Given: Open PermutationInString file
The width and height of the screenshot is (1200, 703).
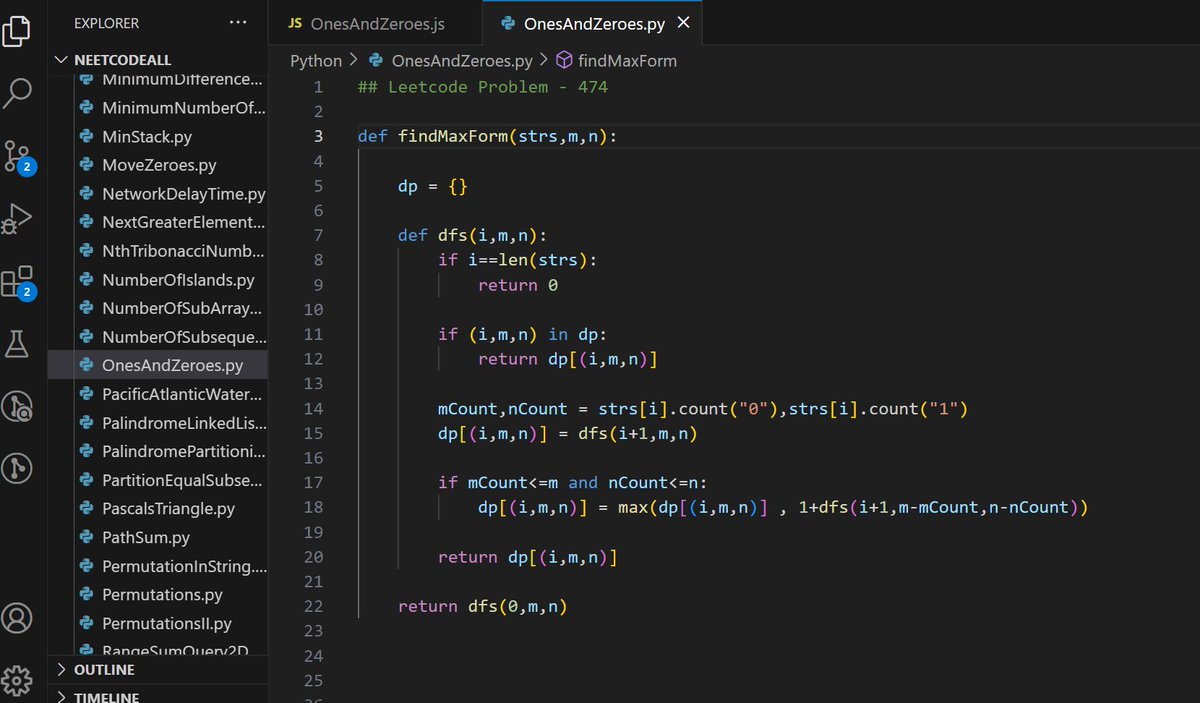Looking at the screenshot, I should (x=183, y=566).
